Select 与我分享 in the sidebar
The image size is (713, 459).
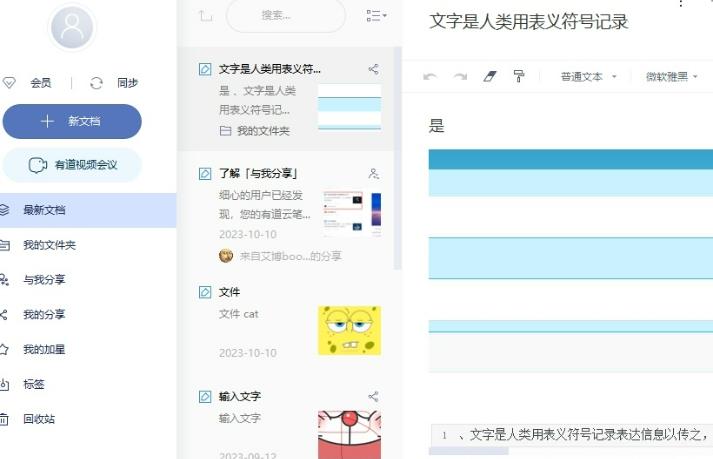point(44,280)
